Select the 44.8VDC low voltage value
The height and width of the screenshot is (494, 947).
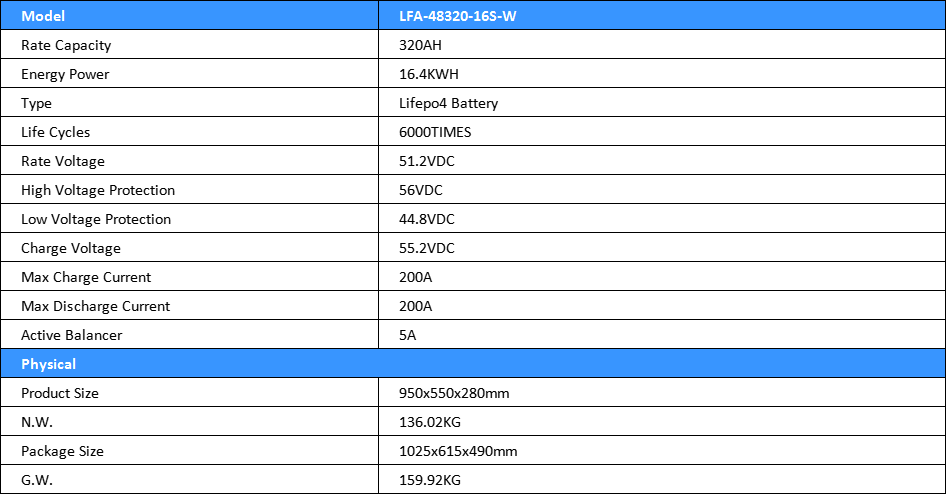pyautogui.click(x=427, y=219)
